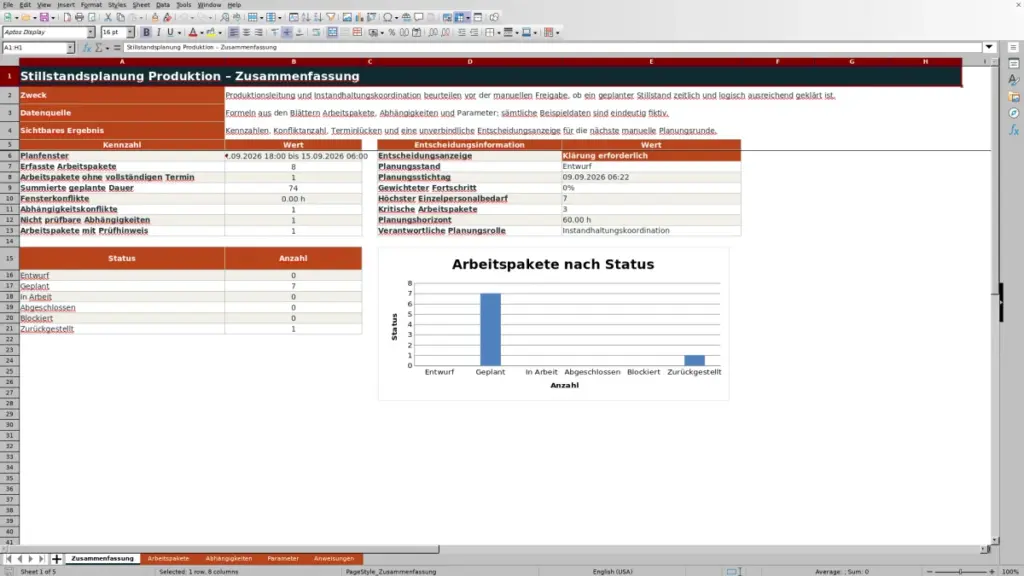Click the zoom slider in status bar
The width and height of the screenshot is (1024, 576).
click(x=961, y=571)
